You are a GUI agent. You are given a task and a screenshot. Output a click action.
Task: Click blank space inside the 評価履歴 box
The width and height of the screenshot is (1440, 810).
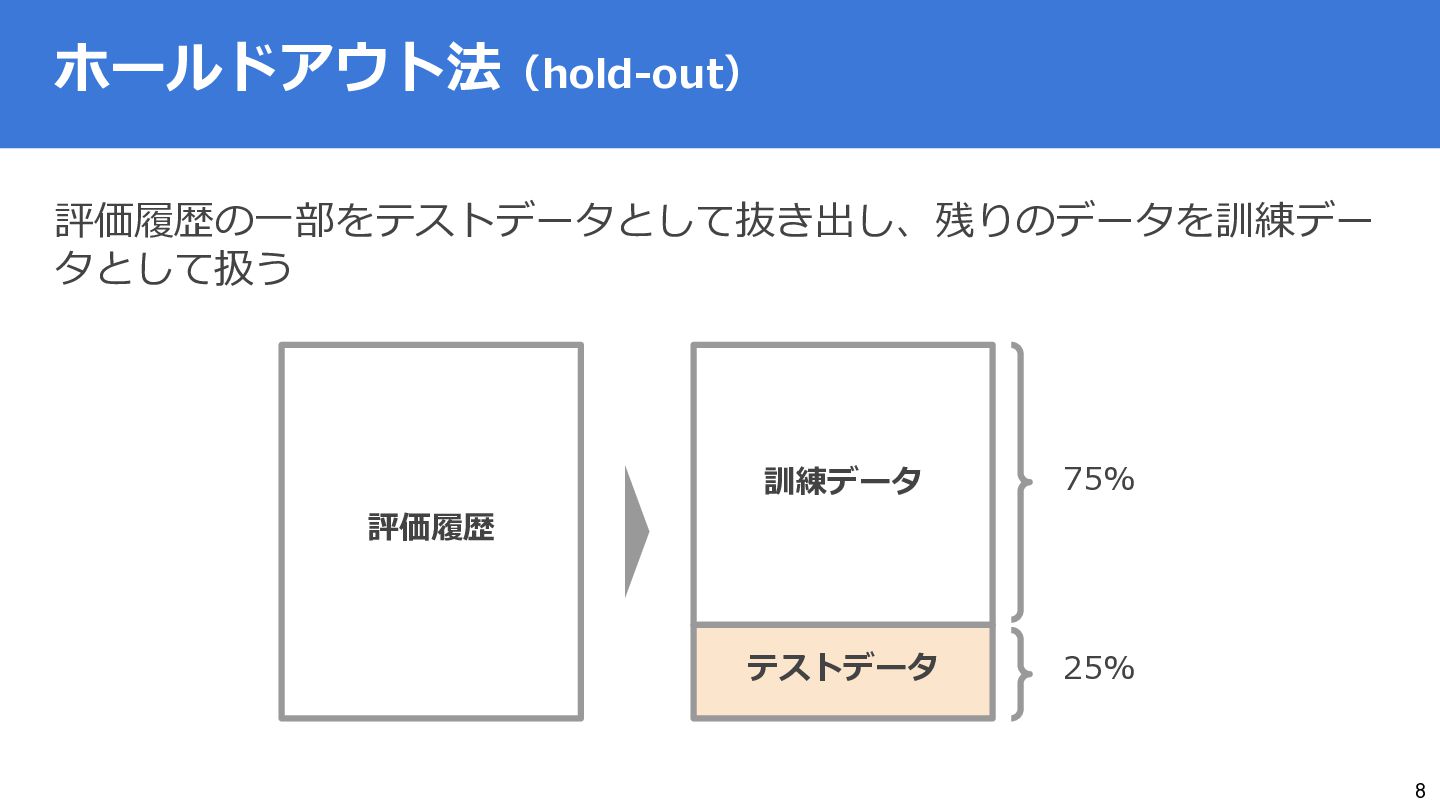click(x=431, y=420)
